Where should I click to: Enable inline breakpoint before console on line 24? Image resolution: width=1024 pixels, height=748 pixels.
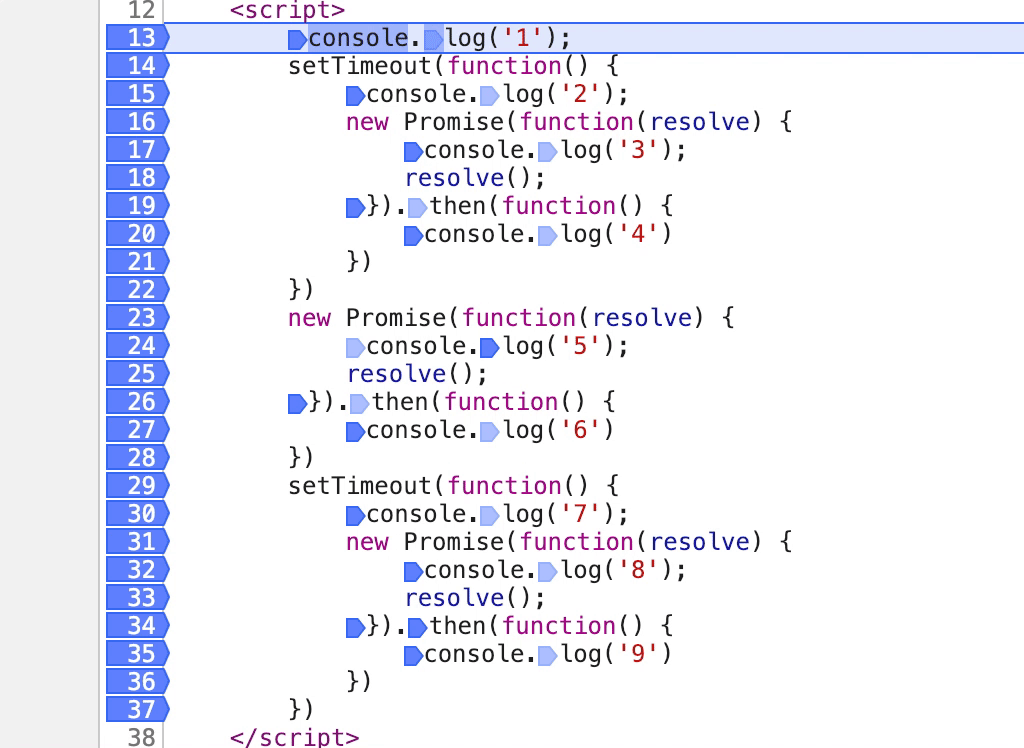(355, 348)
